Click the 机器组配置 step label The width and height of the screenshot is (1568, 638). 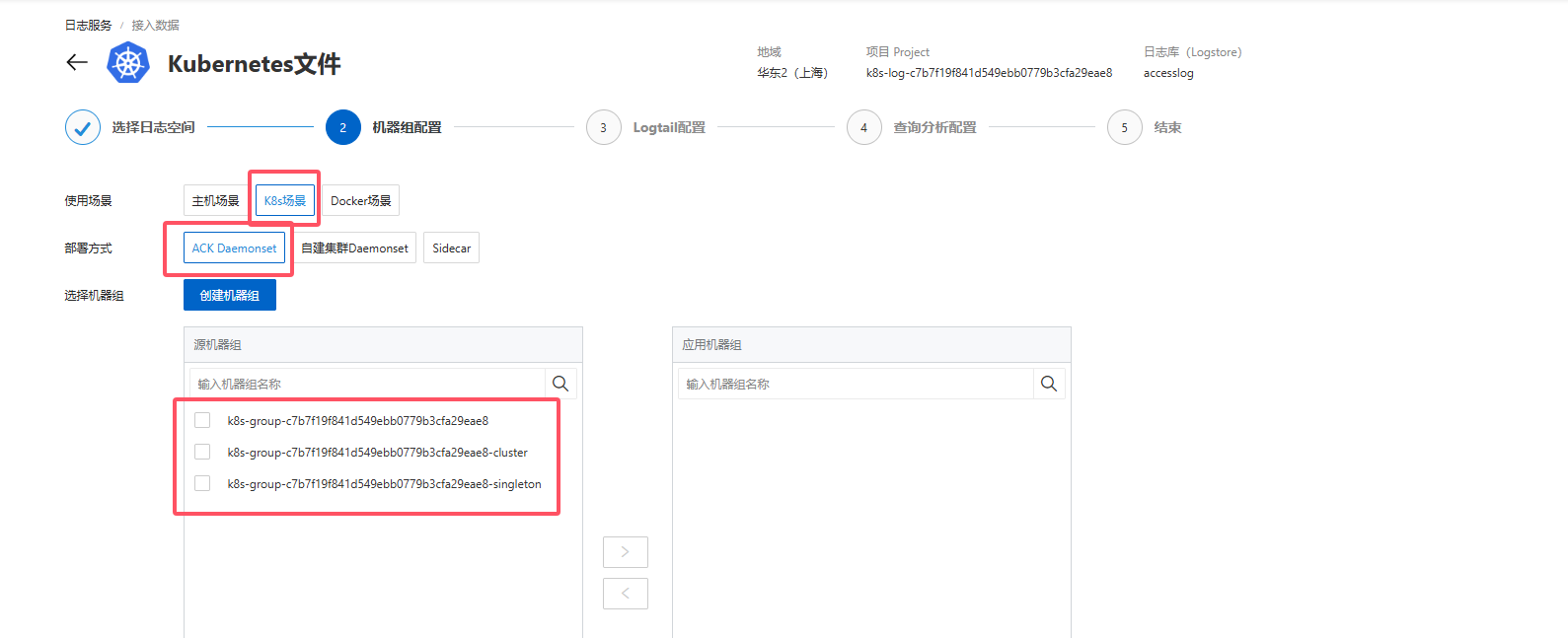tap(407, 127)
